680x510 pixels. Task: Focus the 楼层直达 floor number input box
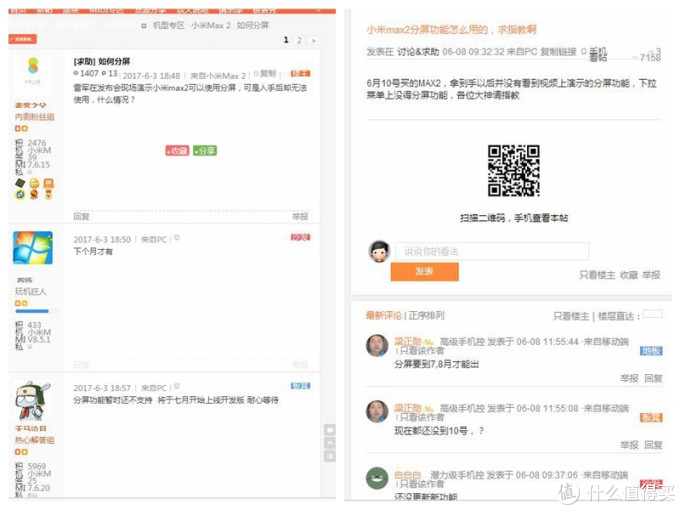(653, 314)
